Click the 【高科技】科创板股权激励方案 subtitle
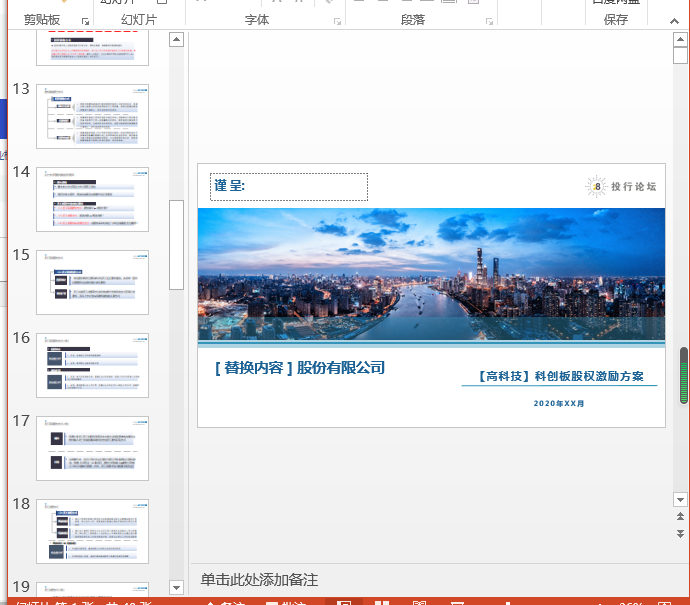Viewport: 690px width, 605px height. coord(561,376)
